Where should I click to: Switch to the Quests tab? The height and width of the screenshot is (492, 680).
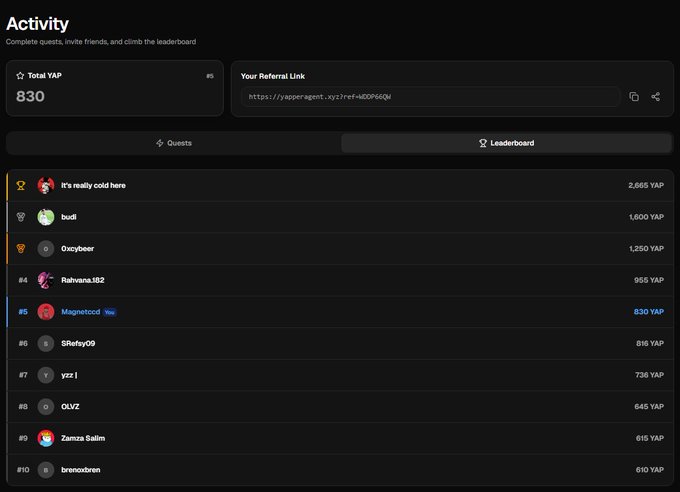coord(174,143)
